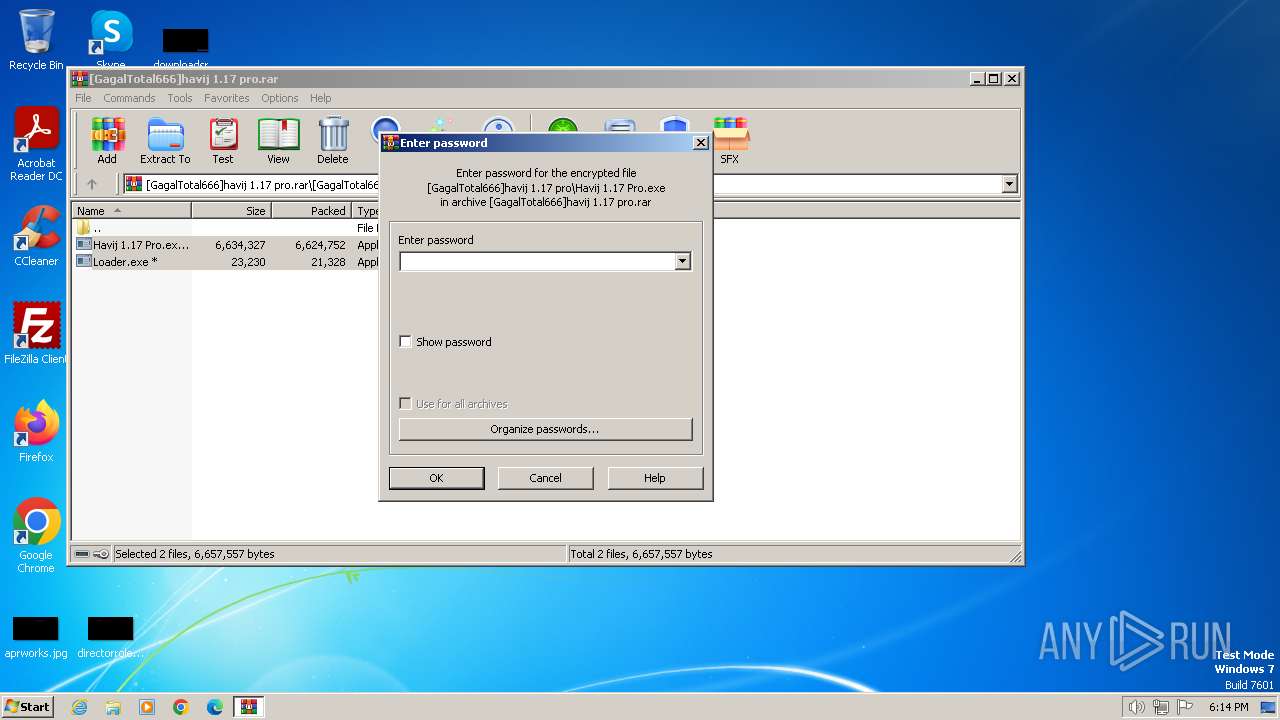The image size is (1280, 720).
Task: Open the FileZilla Client desktop icon
Action: 36,333
